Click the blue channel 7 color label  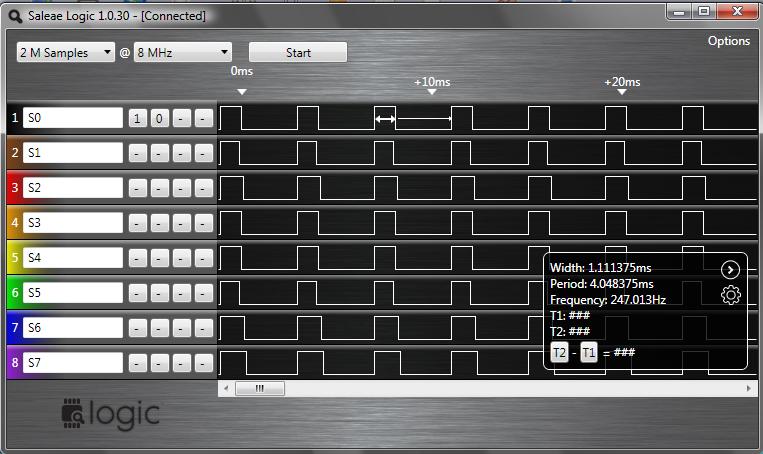pos(14,327)
